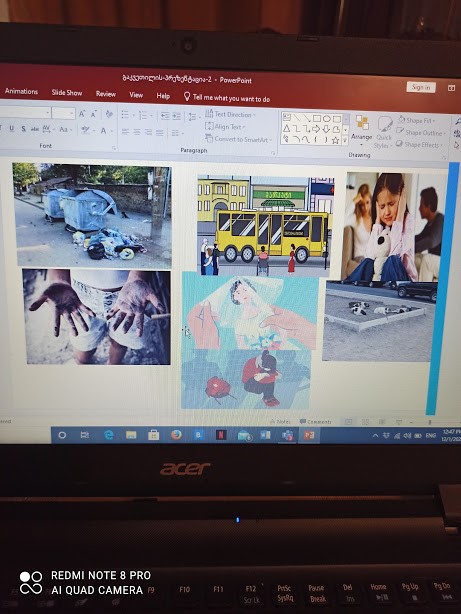
Task: Open the Paragraph dialog launcher
Action: pos(273,154)
